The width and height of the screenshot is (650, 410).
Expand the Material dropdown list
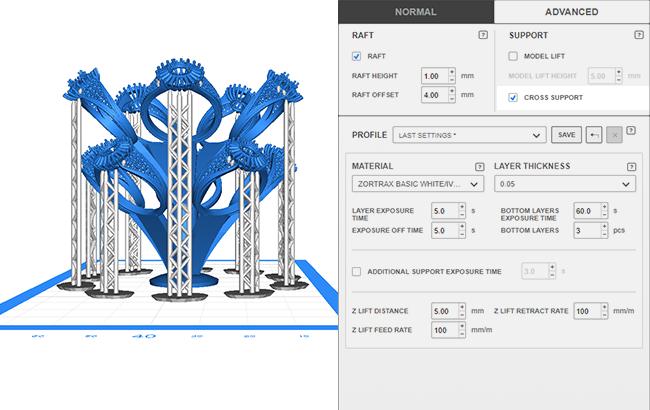417,184
